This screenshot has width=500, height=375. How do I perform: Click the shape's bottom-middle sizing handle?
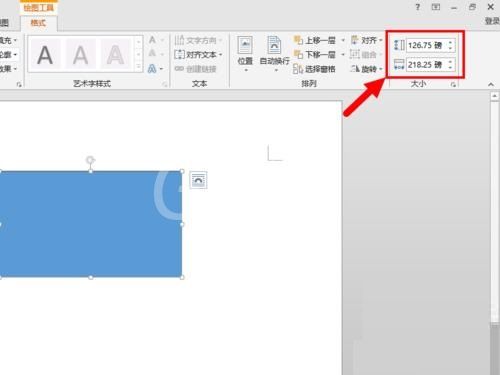tap(91, 277)
